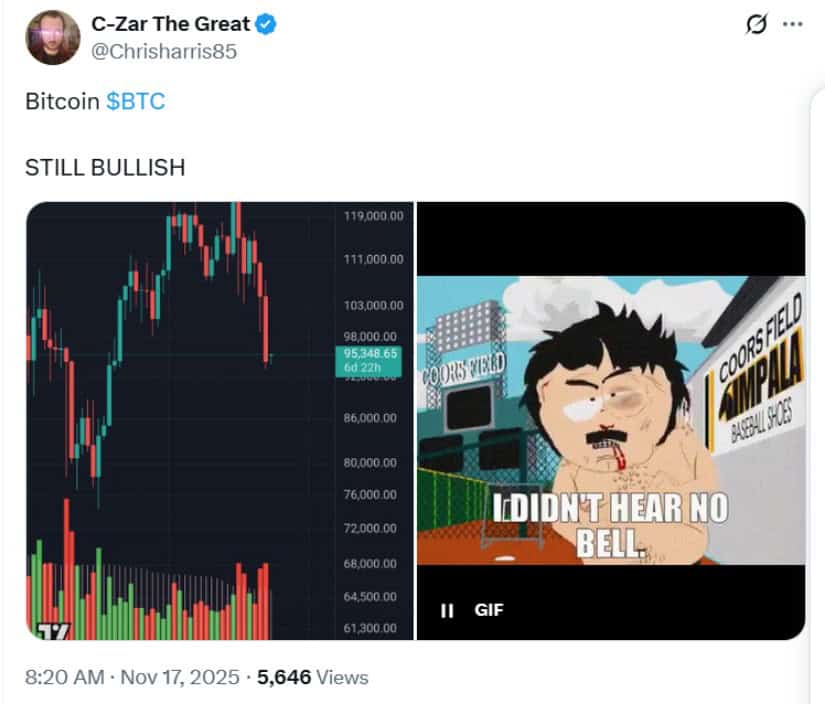The height and width of the screenshot is (704, 825).
Task: Open the Grok explain-post icon
Action: 757,24
